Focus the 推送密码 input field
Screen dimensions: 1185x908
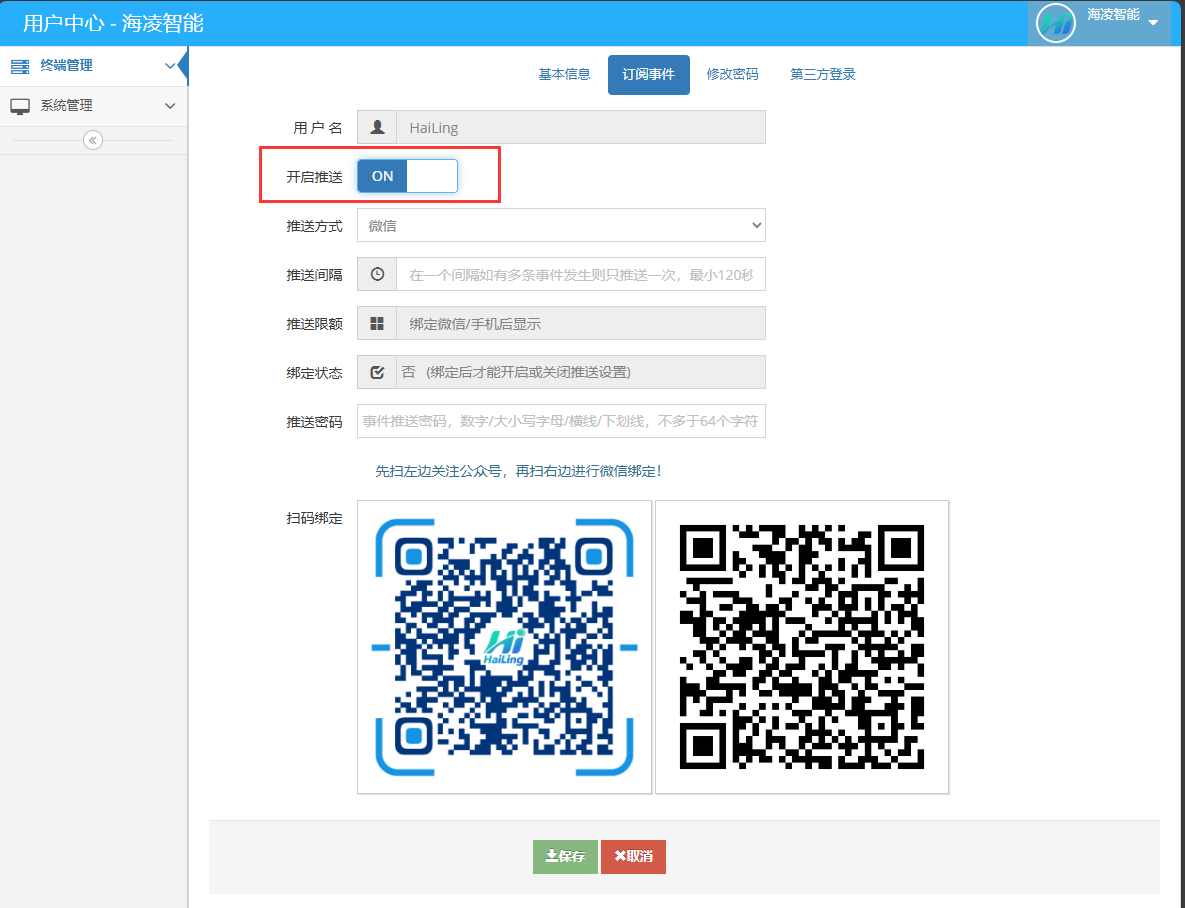tap(562, 421)
